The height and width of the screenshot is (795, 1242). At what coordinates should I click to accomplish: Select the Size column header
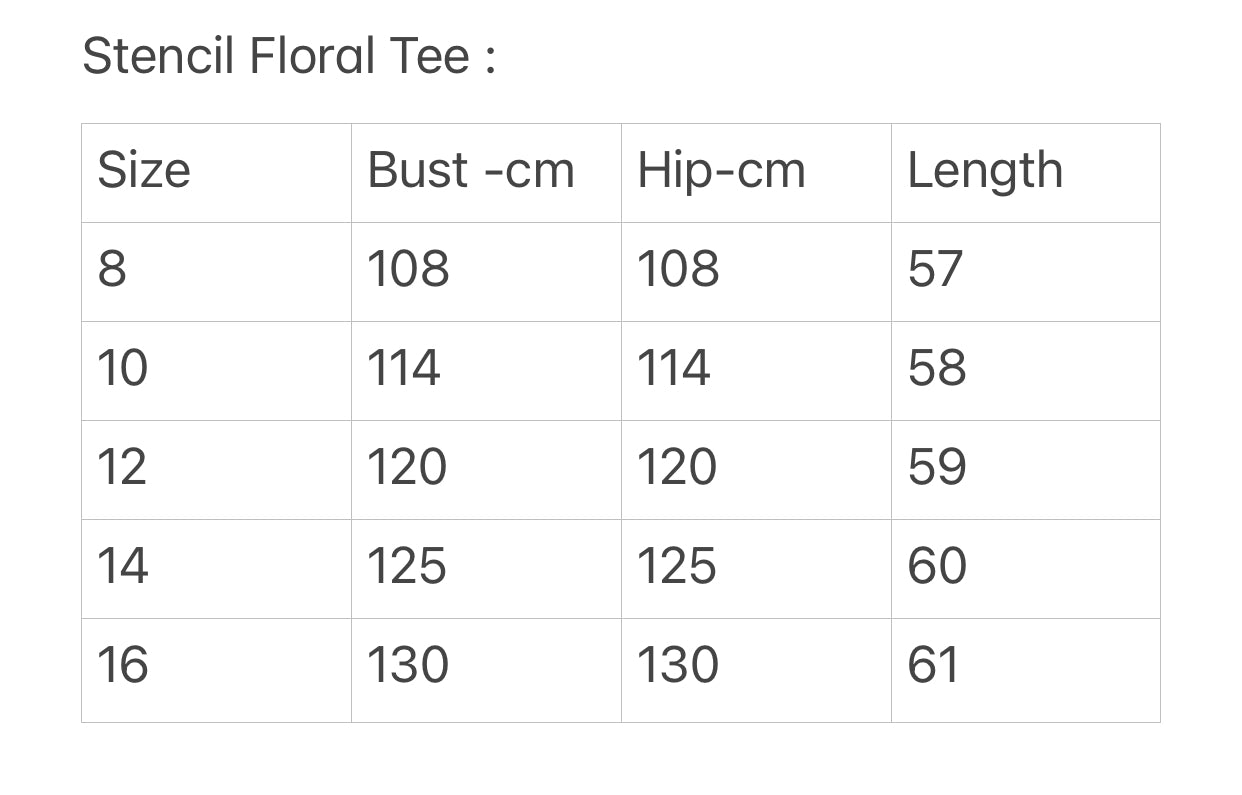pyautogui.click(x=216, y=173)
